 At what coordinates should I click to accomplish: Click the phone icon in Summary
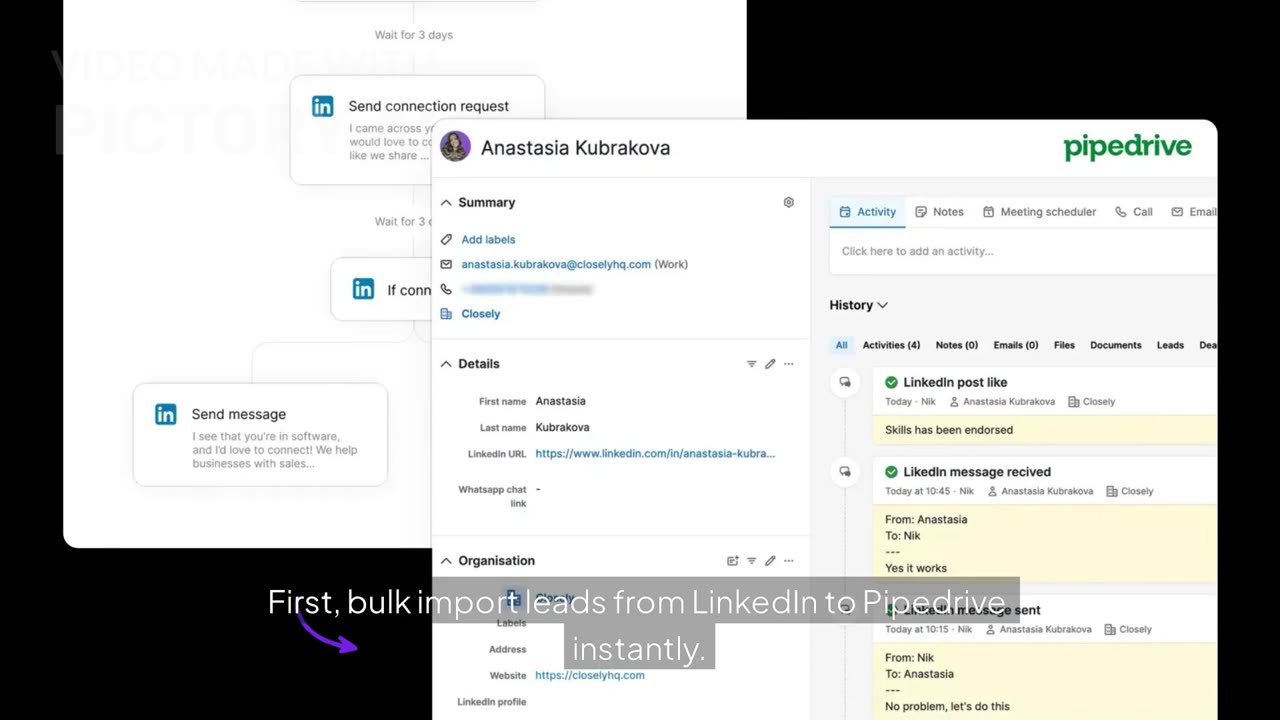pyautogui.click(x=446, y=289)
